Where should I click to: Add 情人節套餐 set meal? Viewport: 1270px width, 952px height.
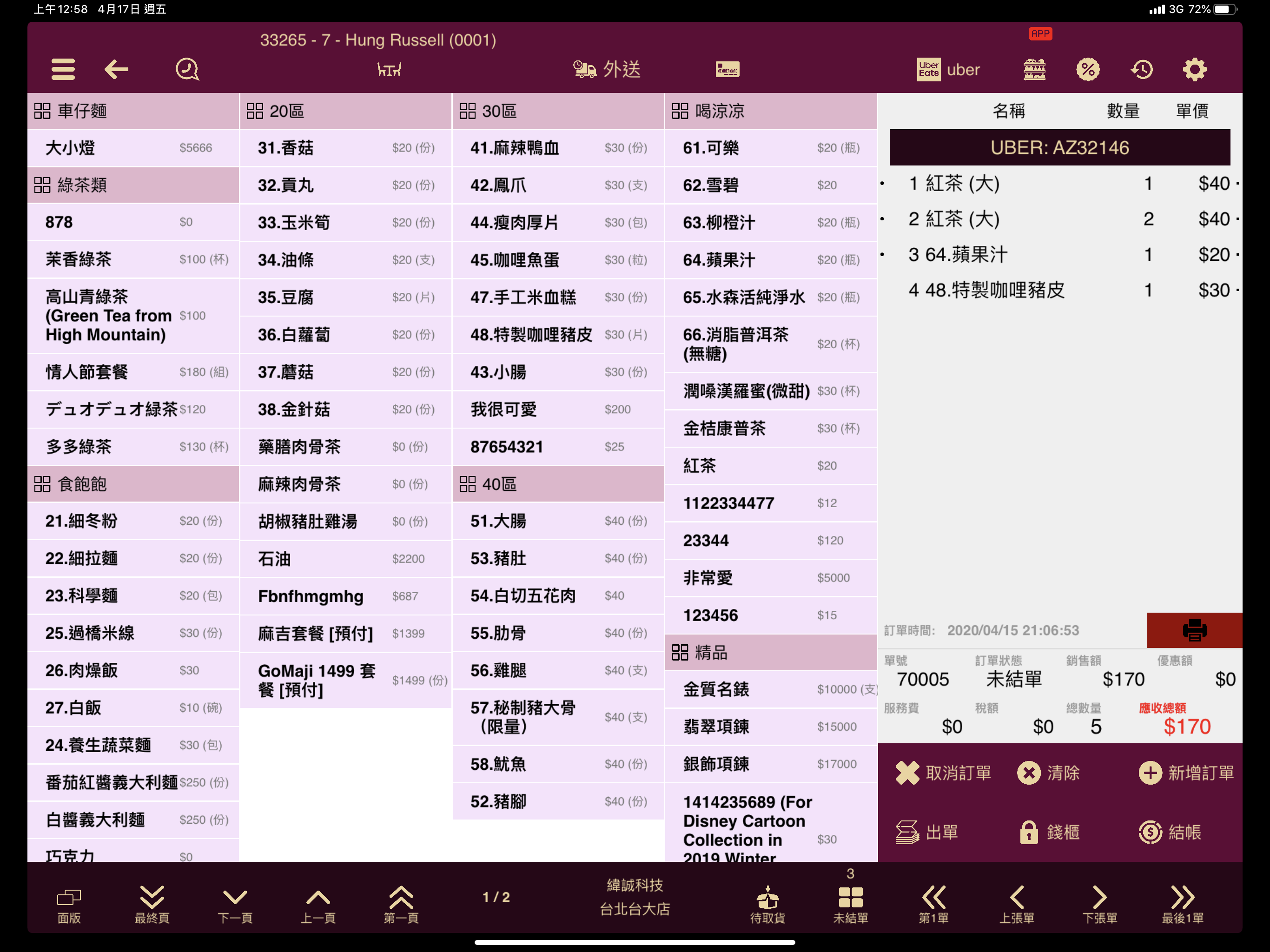tap(133, 372)
